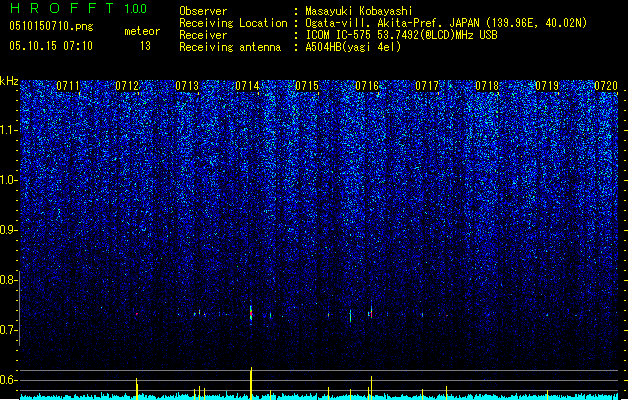Click the HROFFT 1.0.0 title text
Screen dimensions: 629x400
pos(78,8)
